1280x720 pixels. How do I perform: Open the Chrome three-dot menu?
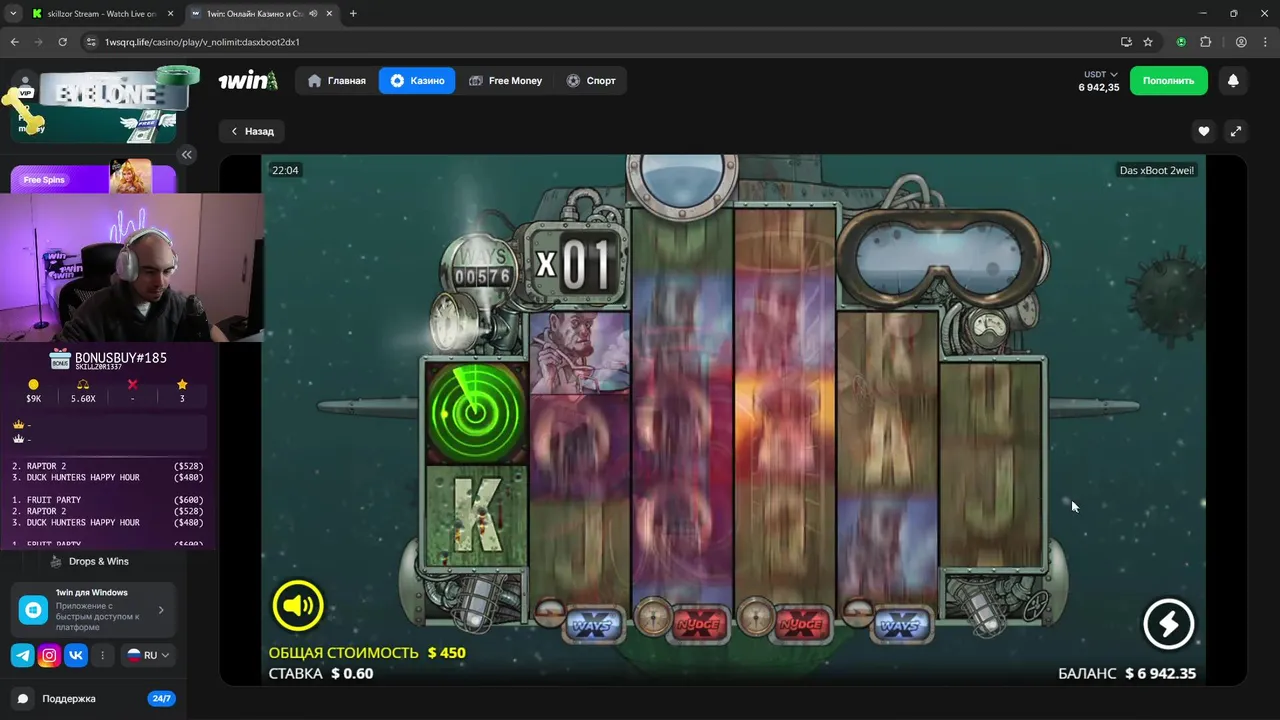1265,42
